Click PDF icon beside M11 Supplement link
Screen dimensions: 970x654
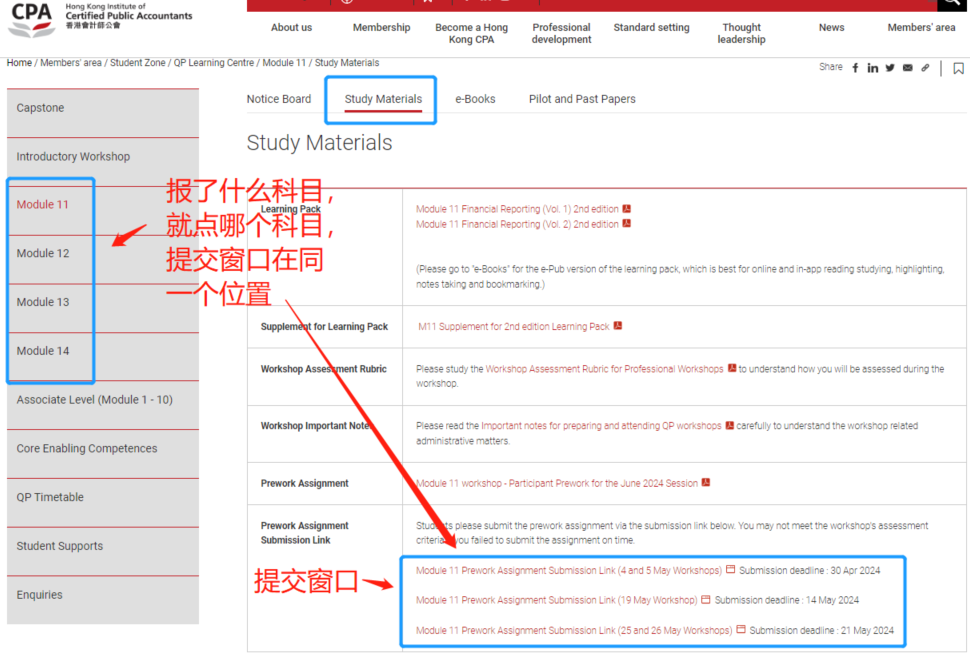tap(618, 326)
